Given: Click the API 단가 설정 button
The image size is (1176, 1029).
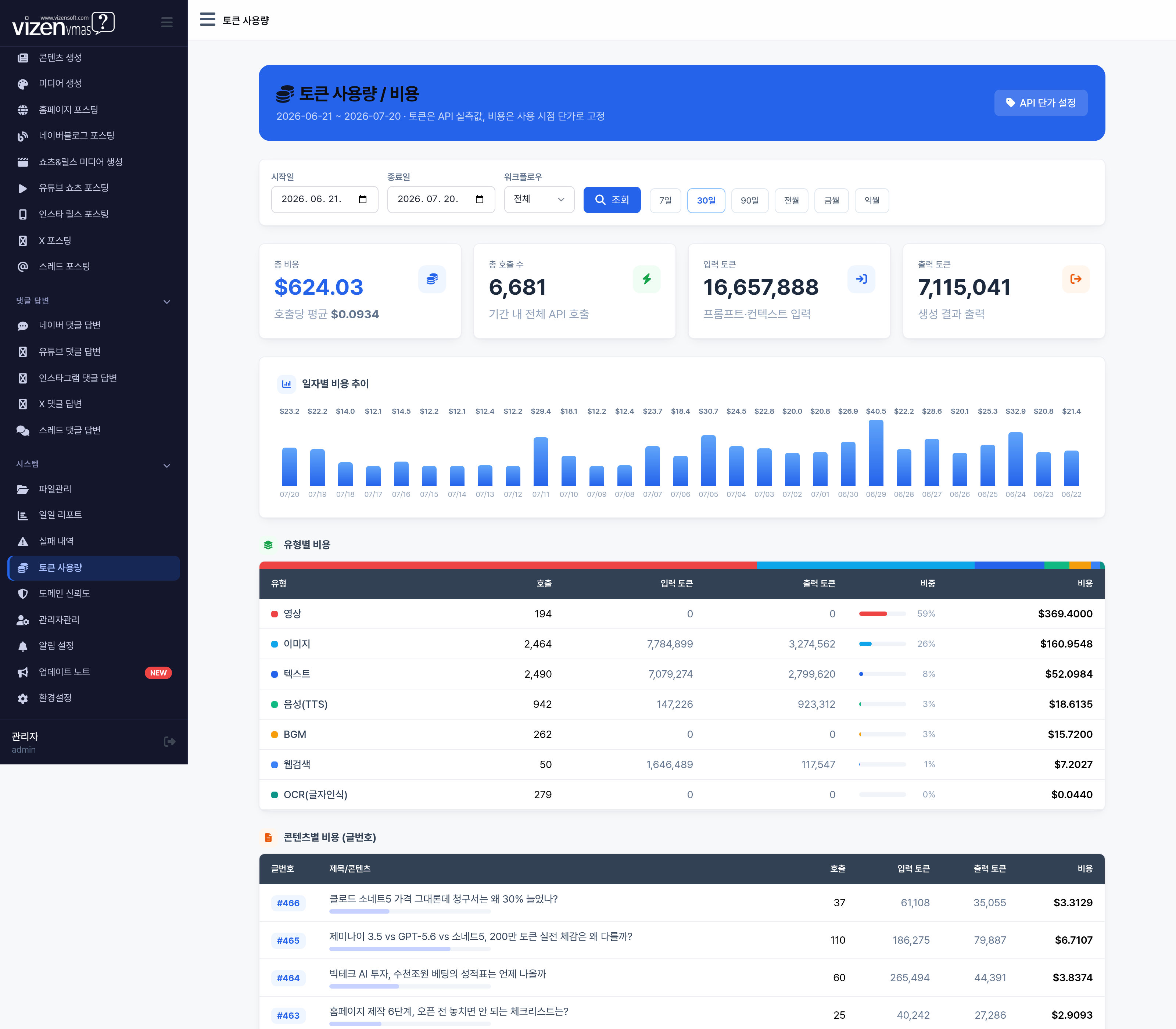Looking at the screenshot, I should pyautogui.click(x=1040, y=103).
